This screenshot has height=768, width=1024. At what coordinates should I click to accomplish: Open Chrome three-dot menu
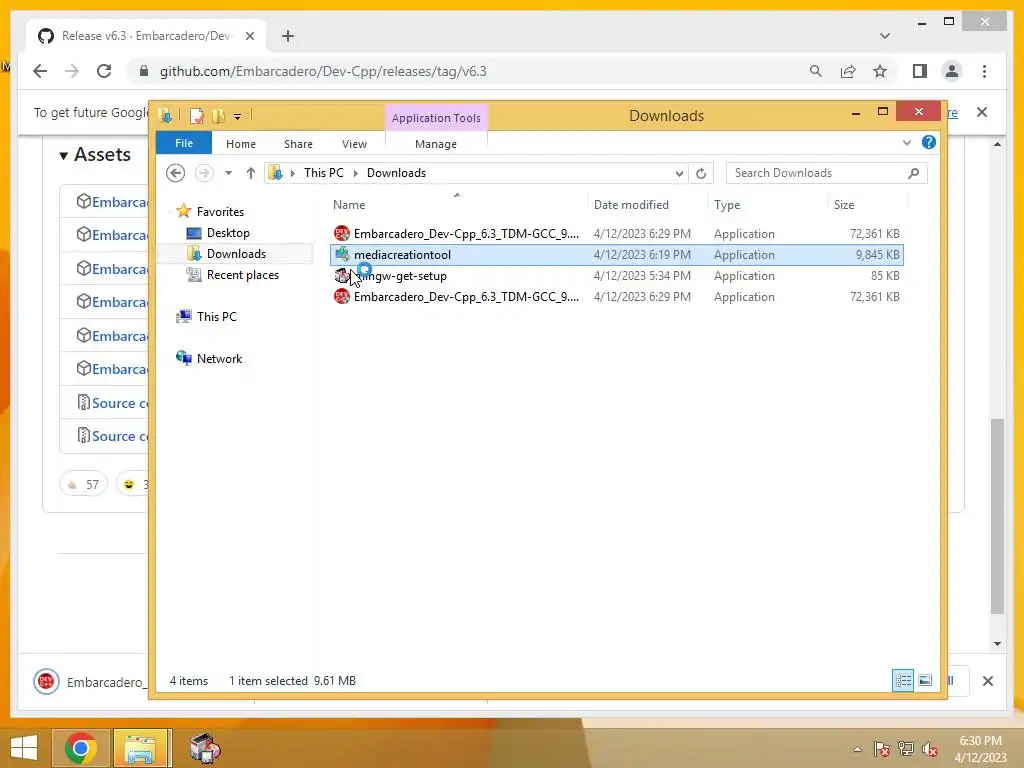[984, 71]
